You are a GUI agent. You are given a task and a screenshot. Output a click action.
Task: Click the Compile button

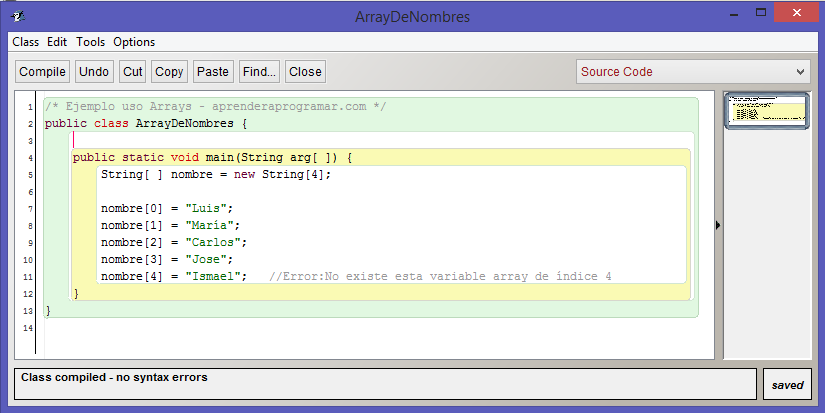coord(42,72)
